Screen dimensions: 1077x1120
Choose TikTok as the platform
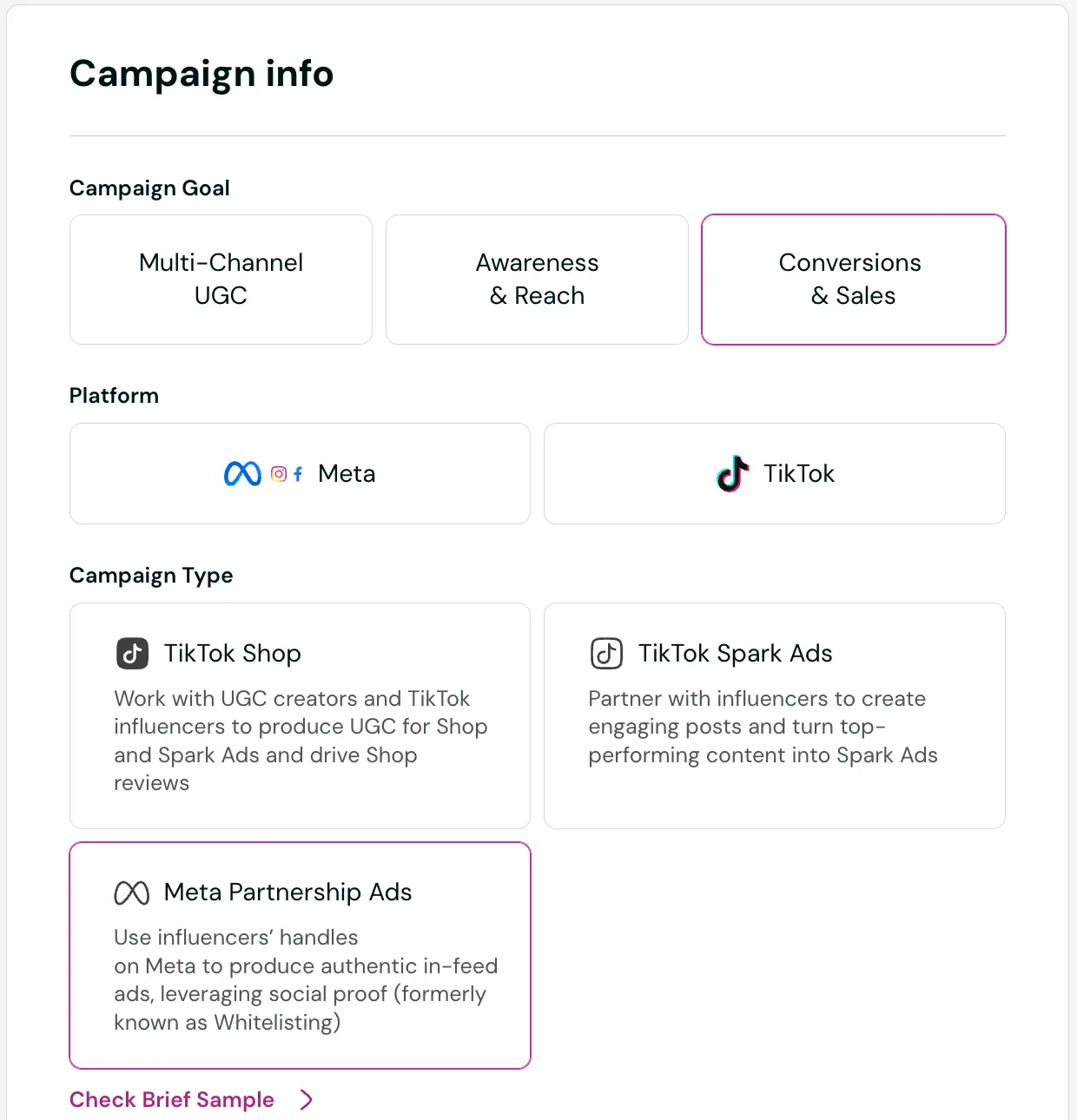(774, 474)
